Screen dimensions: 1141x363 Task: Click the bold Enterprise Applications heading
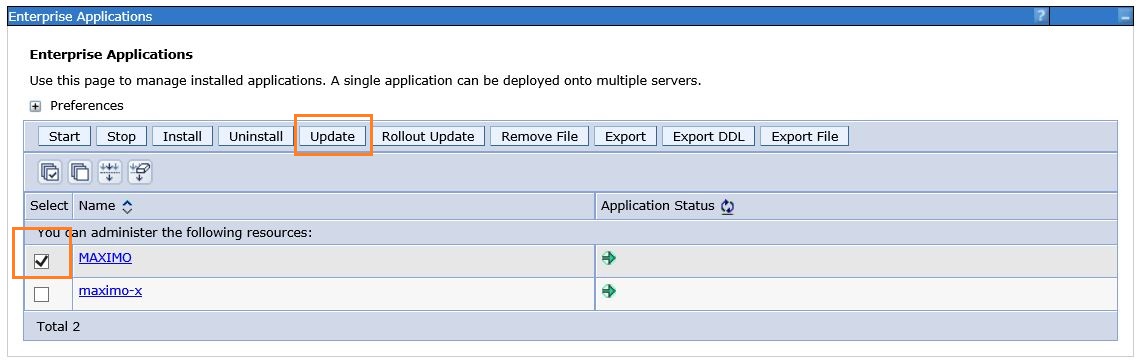click(x=111, y=55)
